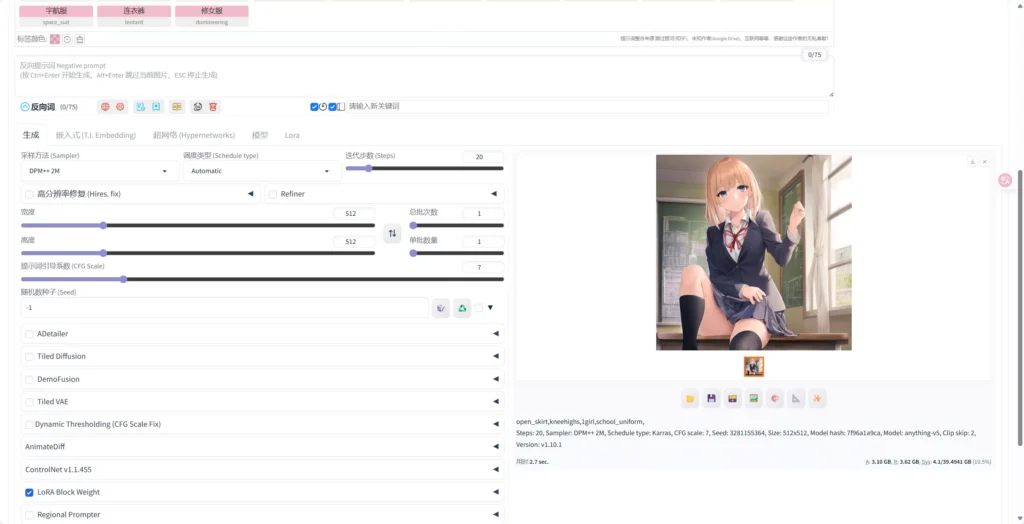Open the Sampler dropdown showing DPM++ 2M
Screen dimensions: 1024x524
coord(97,171)
